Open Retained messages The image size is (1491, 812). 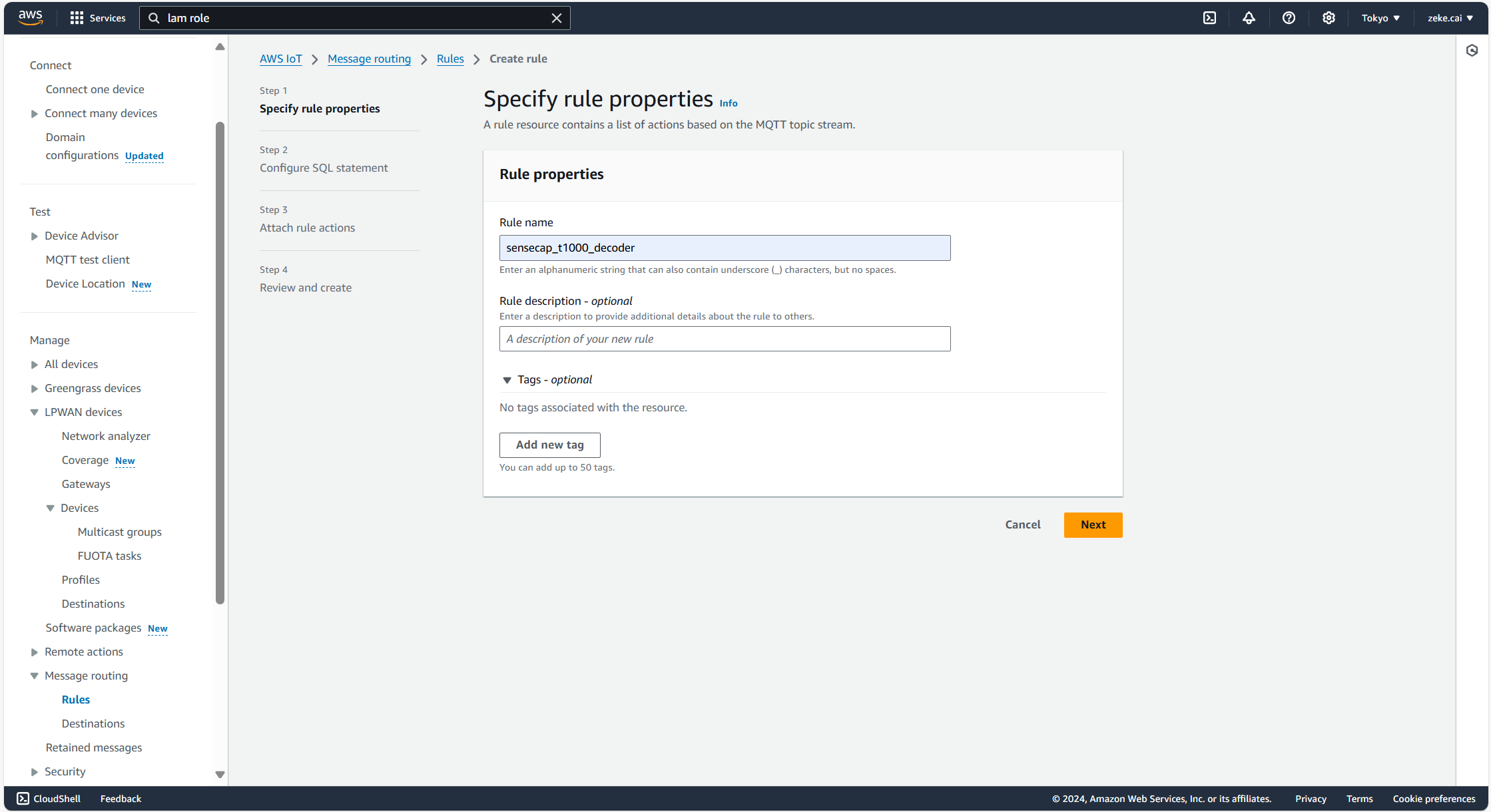click(x=93, y=747)
